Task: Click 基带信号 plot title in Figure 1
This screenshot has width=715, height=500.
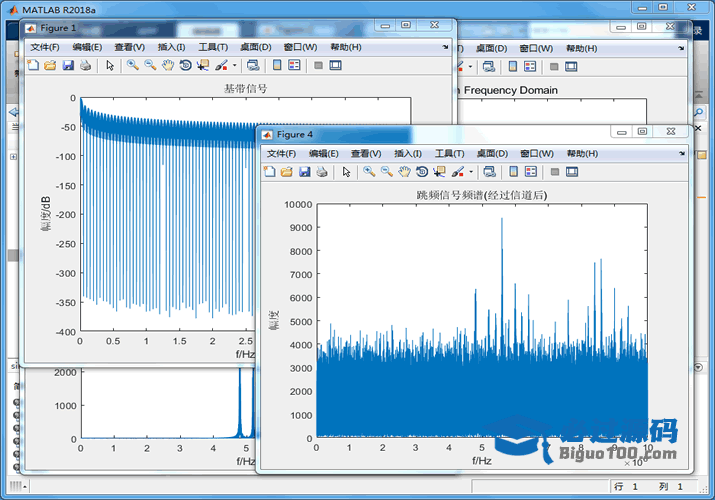Action: tap(245, 88)
